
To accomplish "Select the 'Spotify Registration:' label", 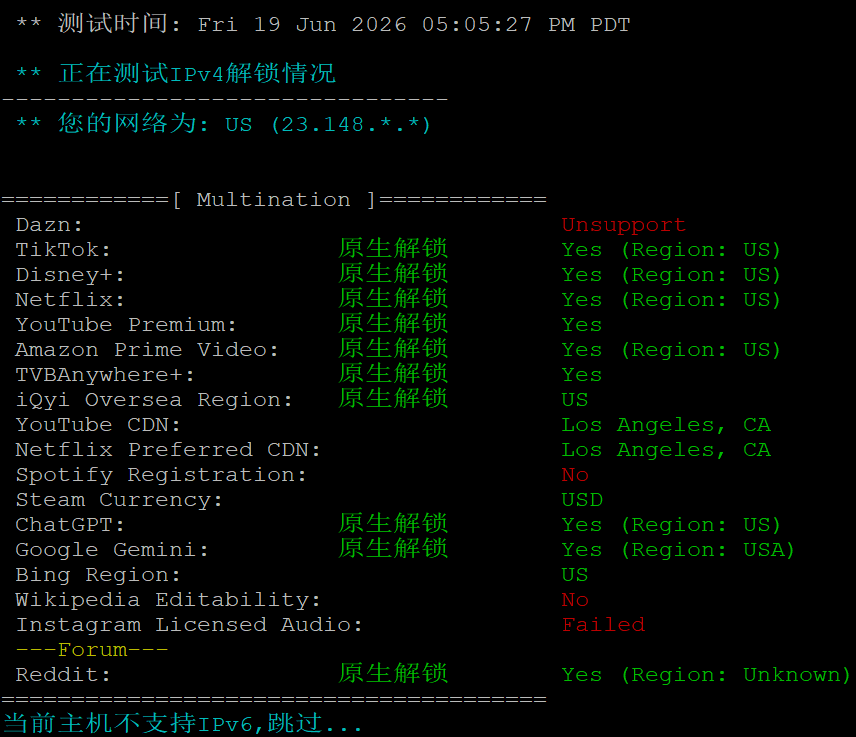I will [x=161, y=475].
